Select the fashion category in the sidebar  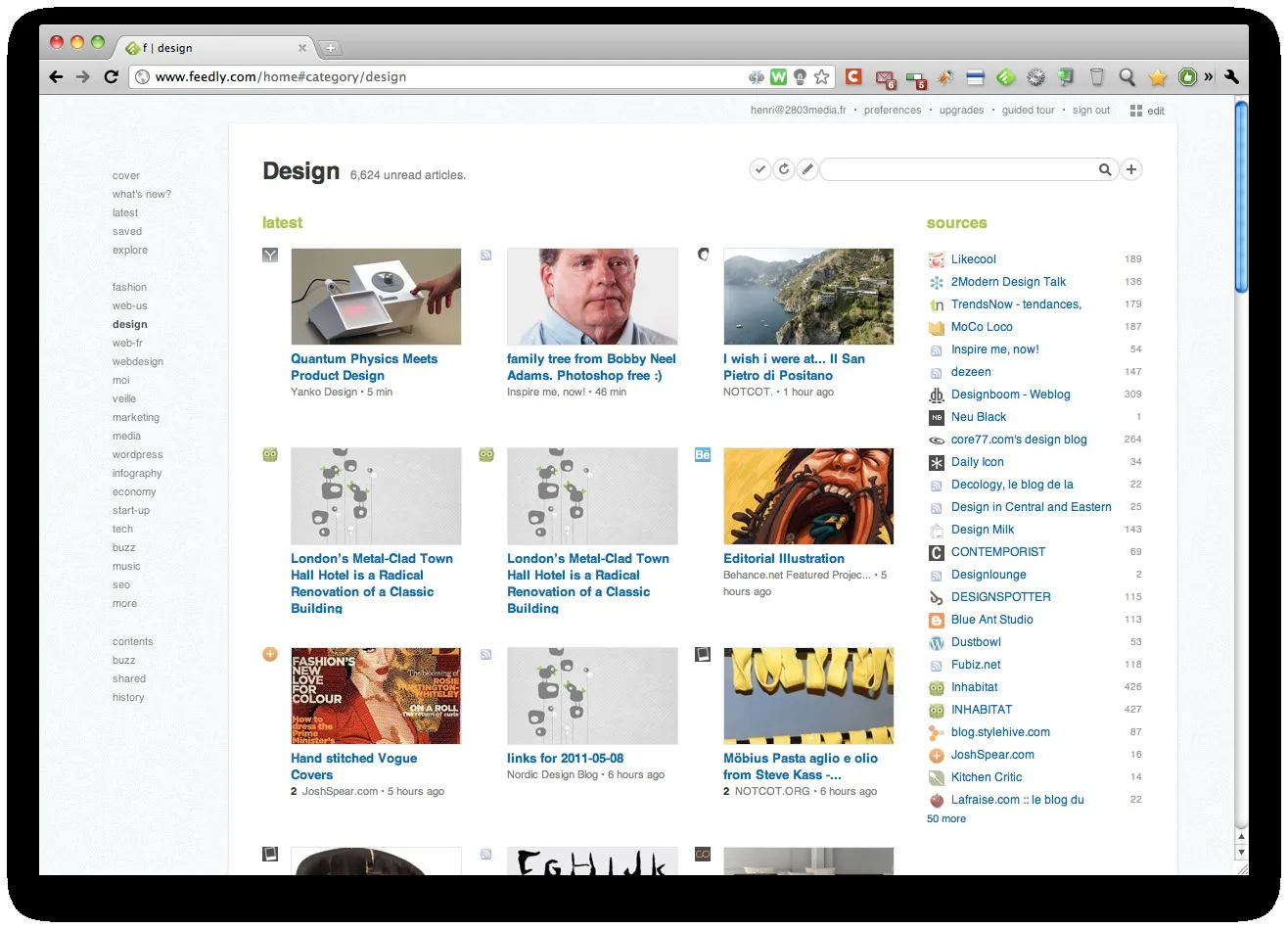(129, 287)
